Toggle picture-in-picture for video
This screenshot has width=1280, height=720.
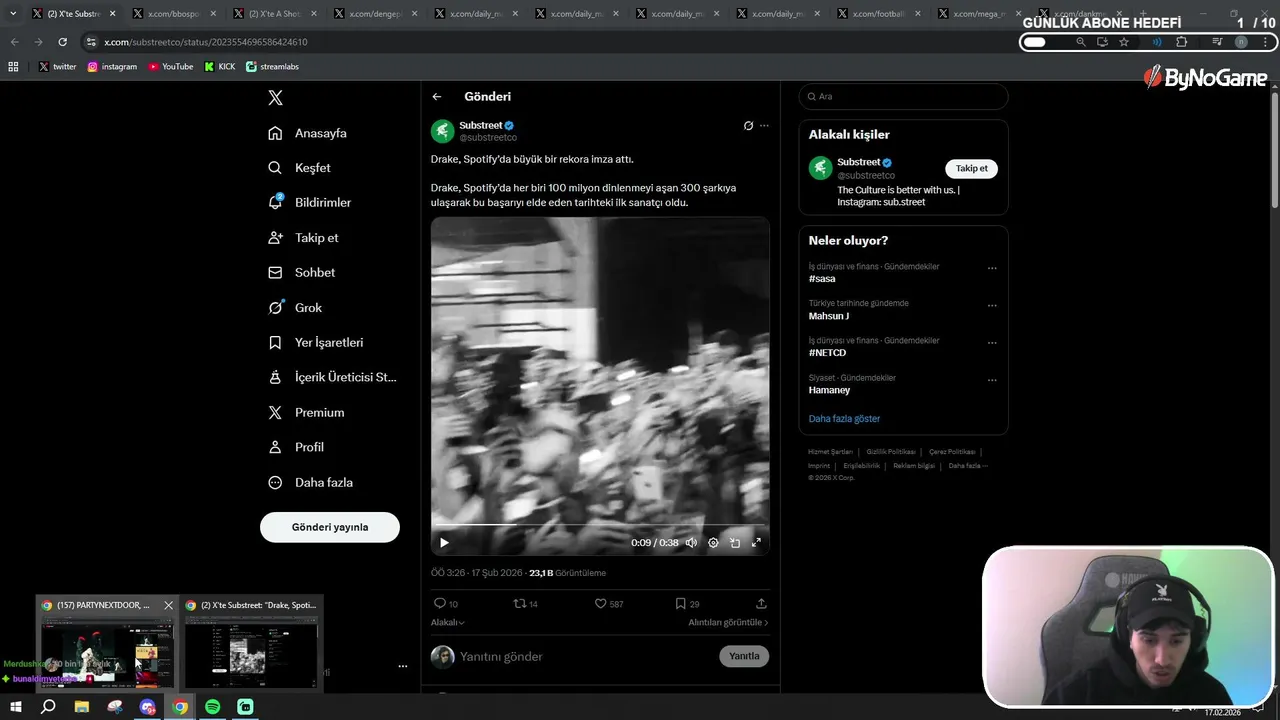(x=735, y=543)
